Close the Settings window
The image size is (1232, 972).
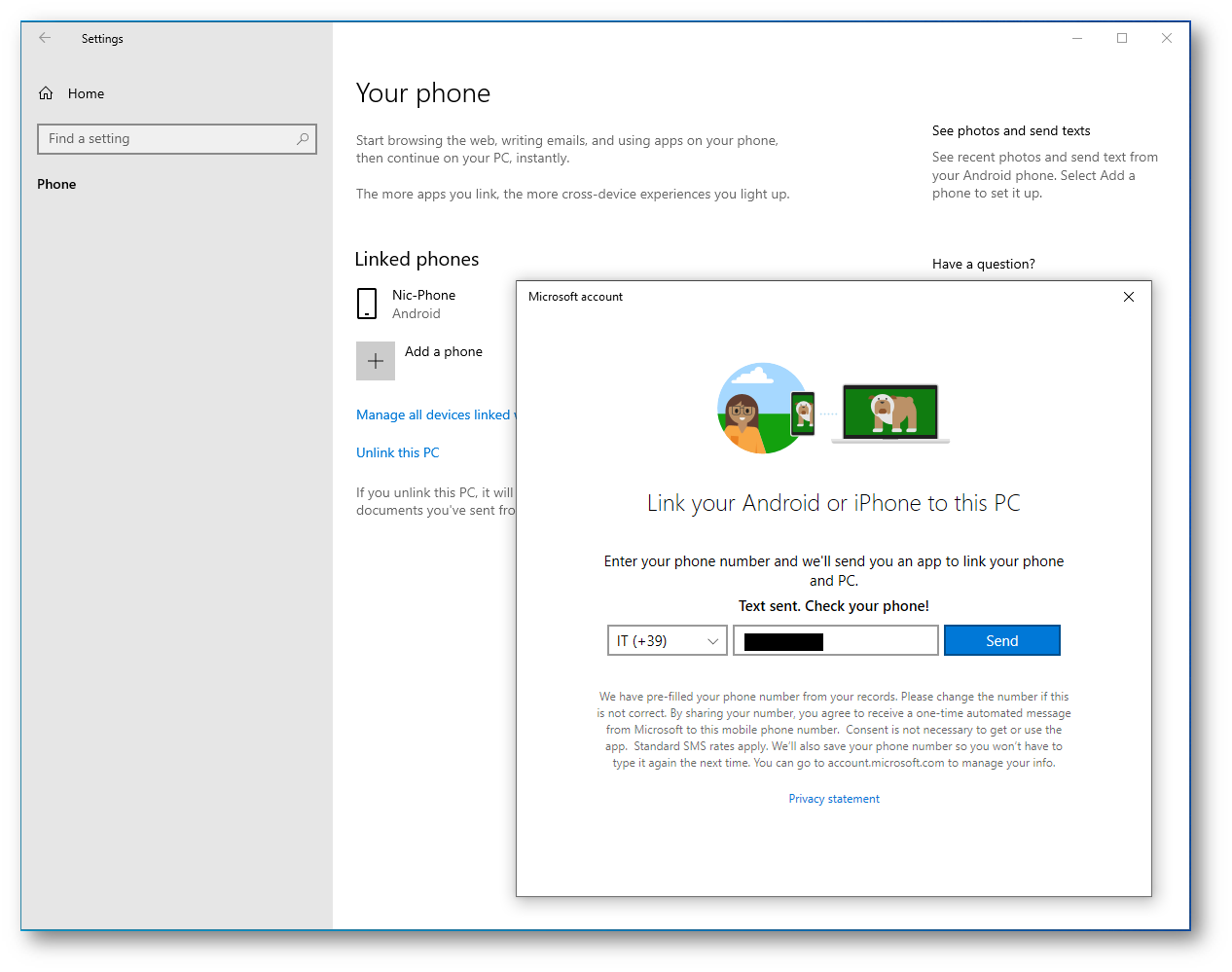1167,38
